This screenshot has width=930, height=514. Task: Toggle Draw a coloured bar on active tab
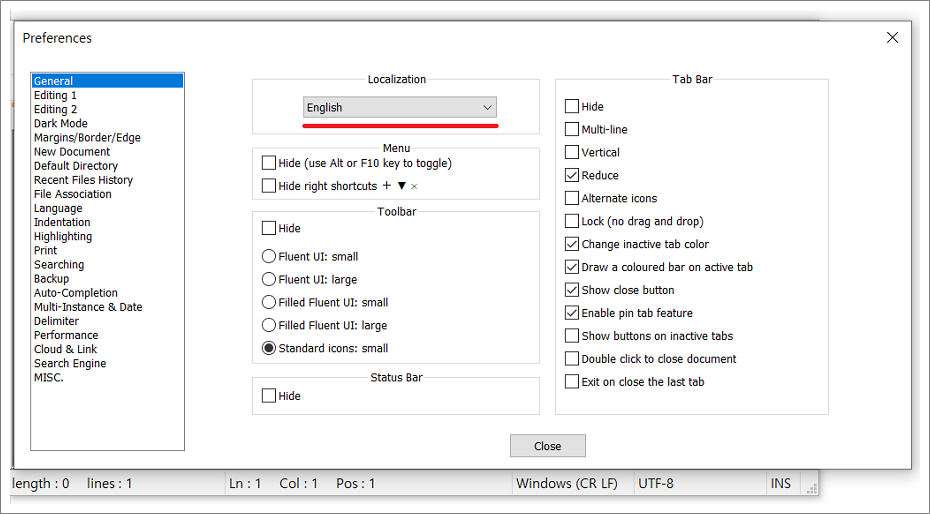click(572, 267)
